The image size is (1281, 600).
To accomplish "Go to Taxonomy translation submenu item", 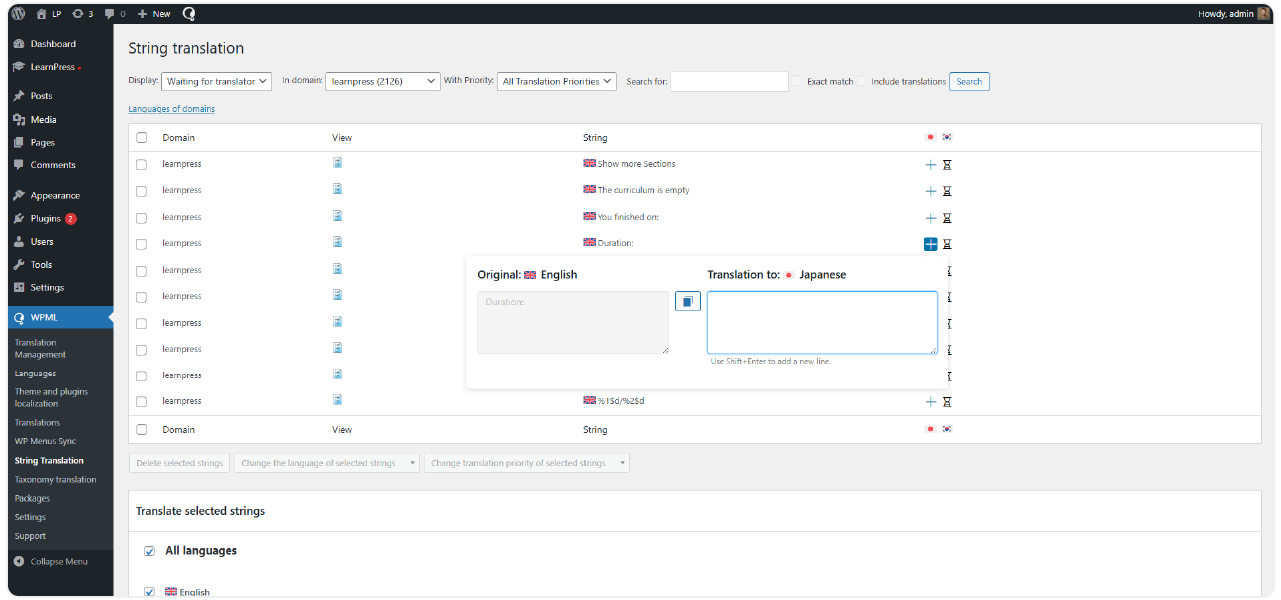I will coord(55,480).
